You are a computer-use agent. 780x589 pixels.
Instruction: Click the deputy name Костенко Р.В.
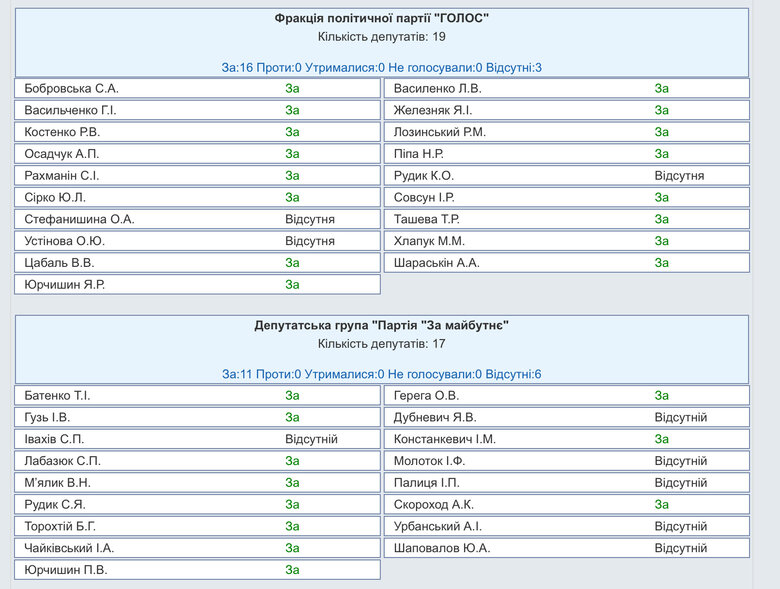[62, 132]
